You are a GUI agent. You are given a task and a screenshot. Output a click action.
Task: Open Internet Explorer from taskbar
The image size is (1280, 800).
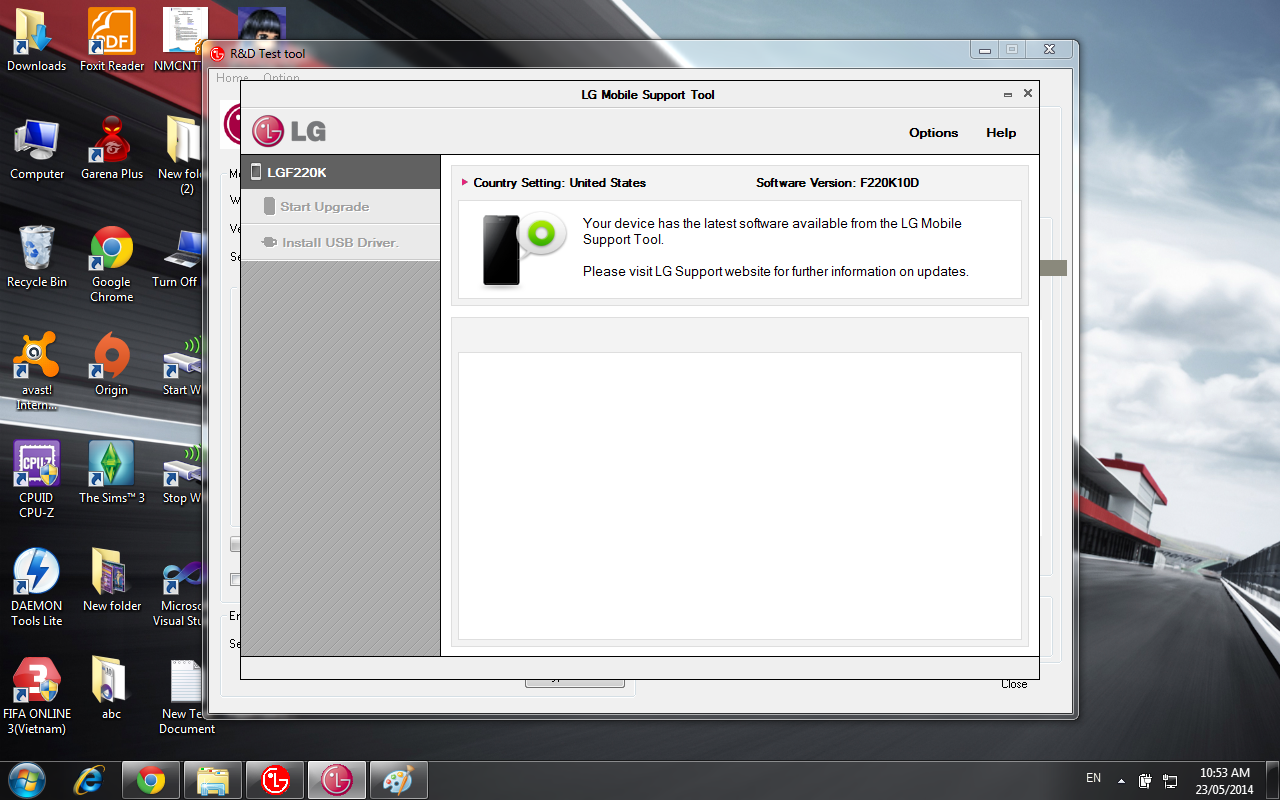89,779
